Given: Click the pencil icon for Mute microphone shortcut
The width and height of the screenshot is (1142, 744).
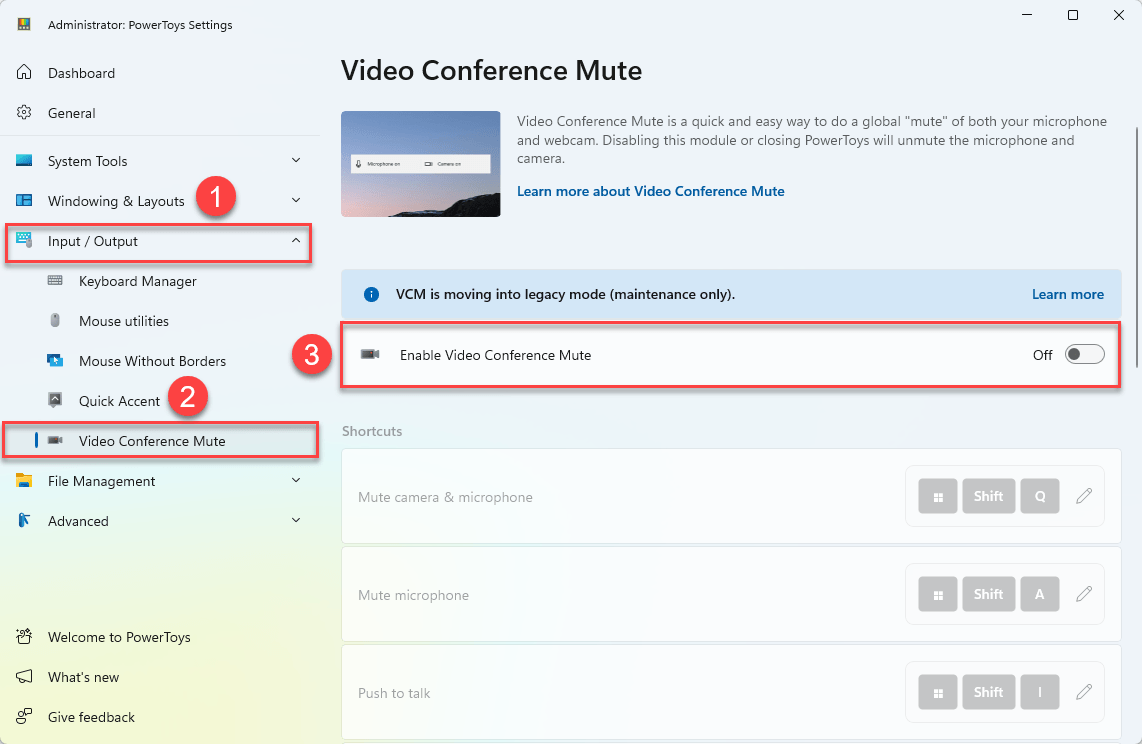Looking at the screenshot, I should point(1083,594).
